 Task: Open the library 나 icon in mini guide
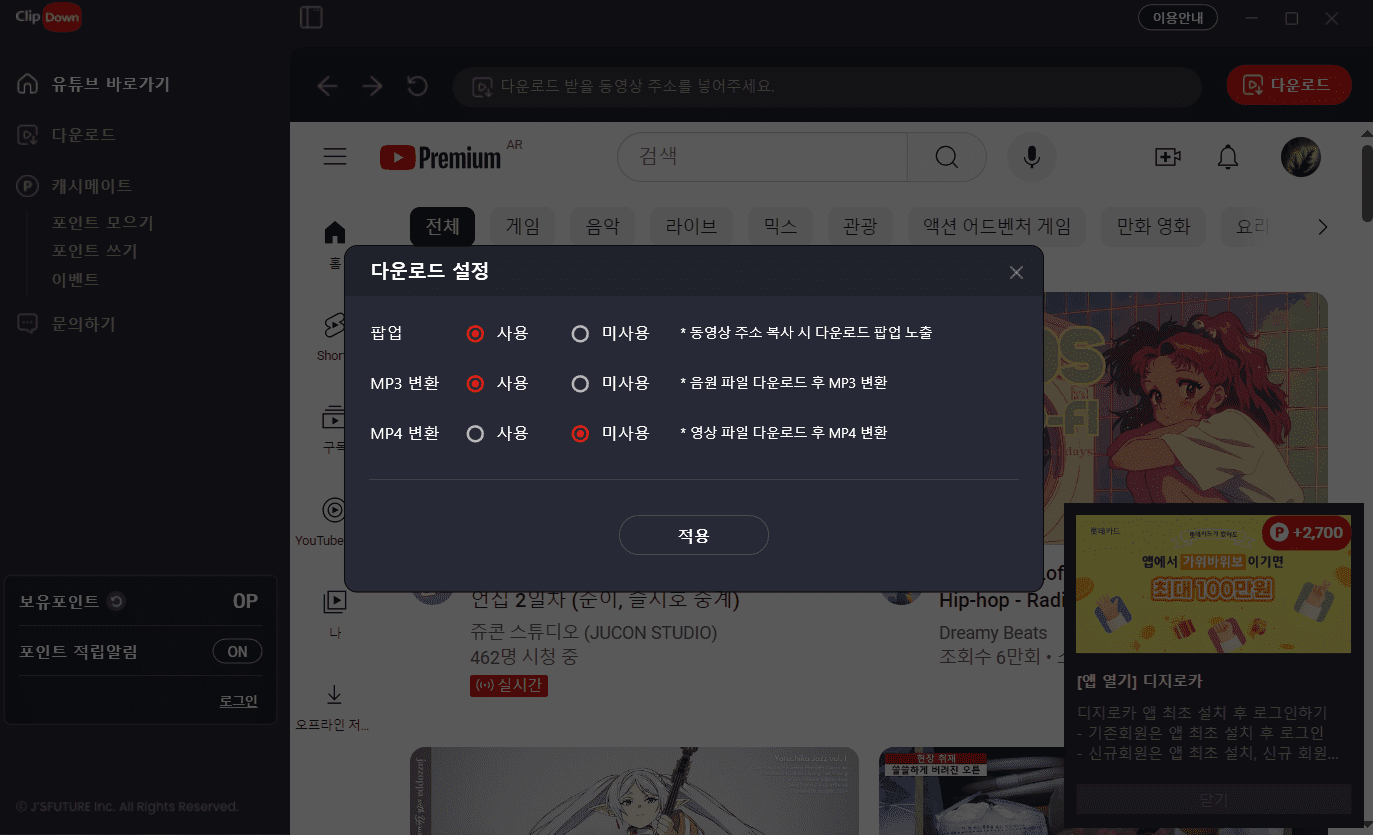(334, 601)
